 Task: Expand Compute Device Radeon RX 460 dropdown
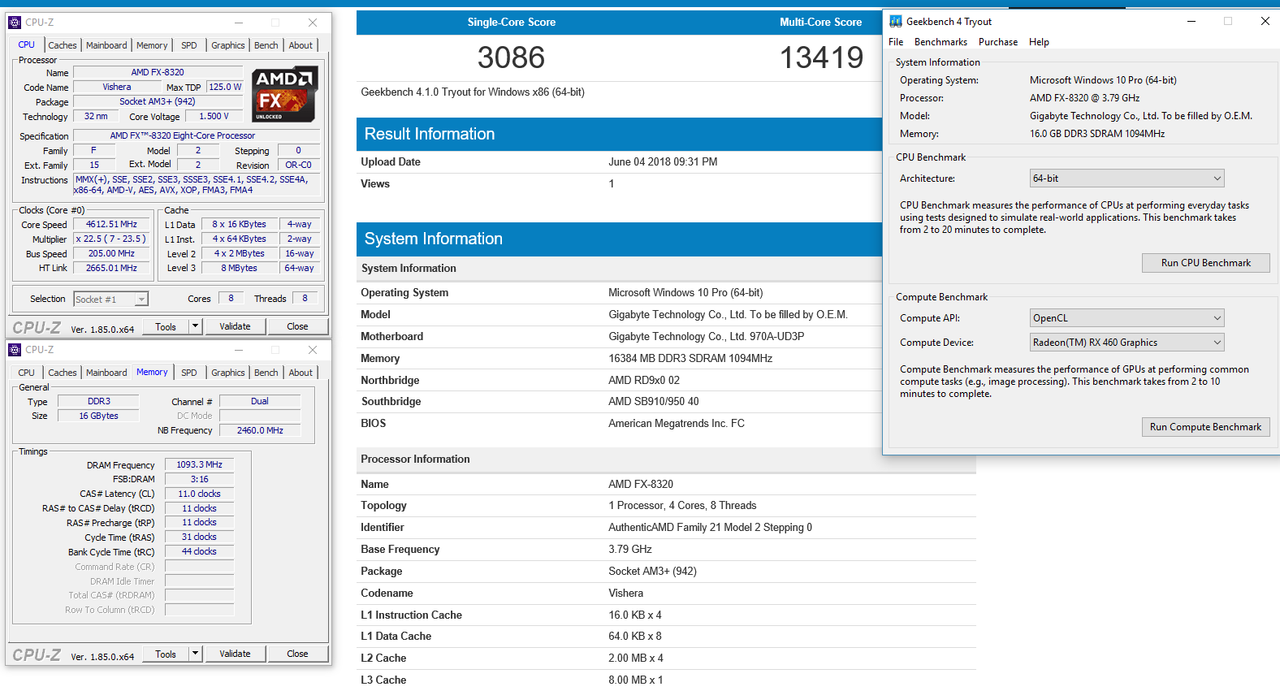1127,342
